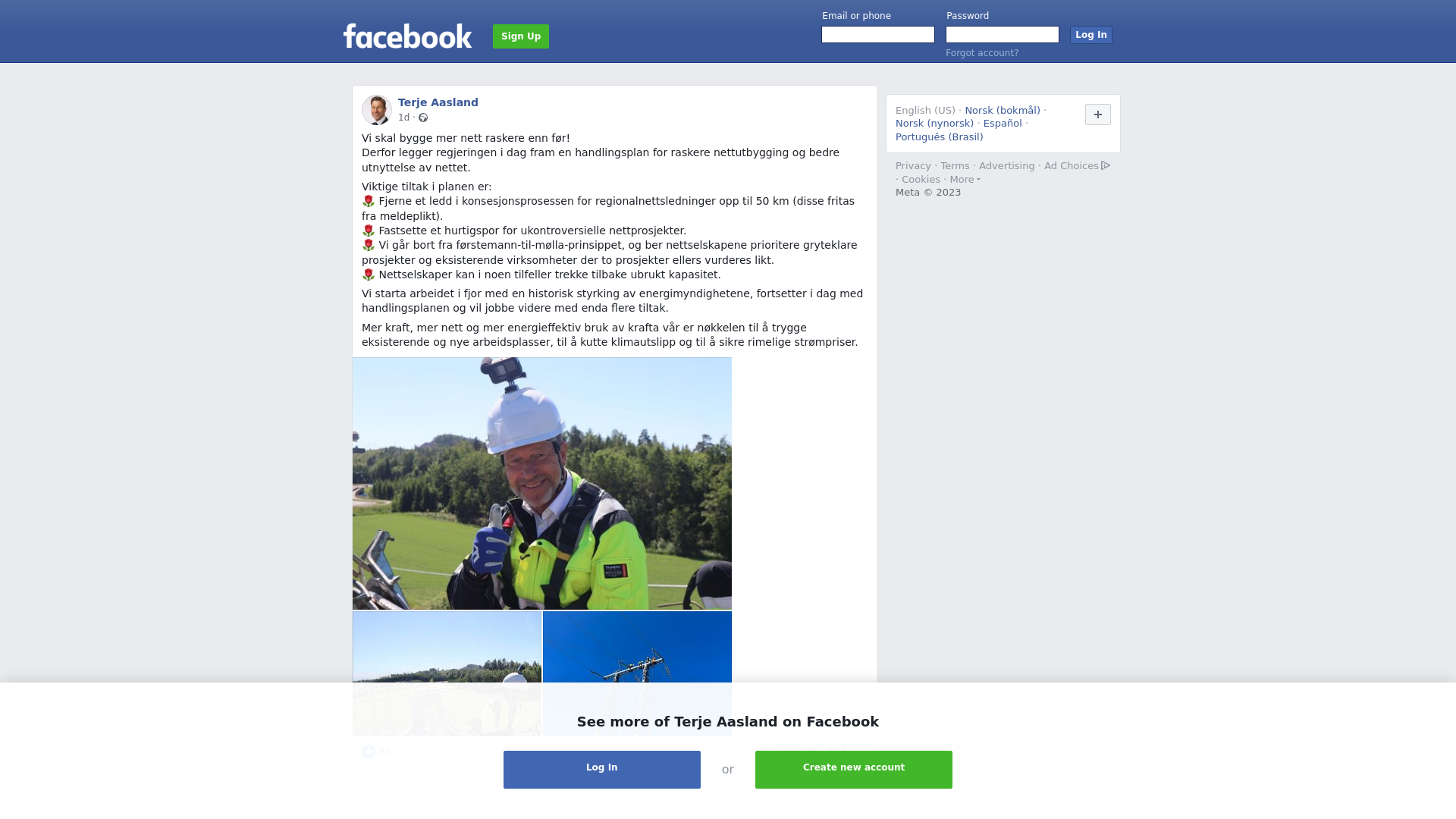Image resolution: width=1456 pixels, height=819 pixels.
Task: Click the green Create new account button
Action: click(x=854, y=770)
